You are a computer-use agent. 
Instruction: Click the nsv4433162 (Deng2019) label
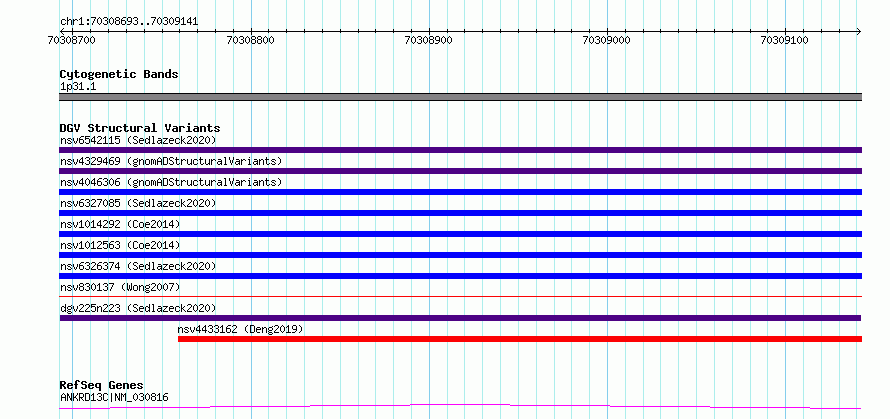(x=240, y=329)
